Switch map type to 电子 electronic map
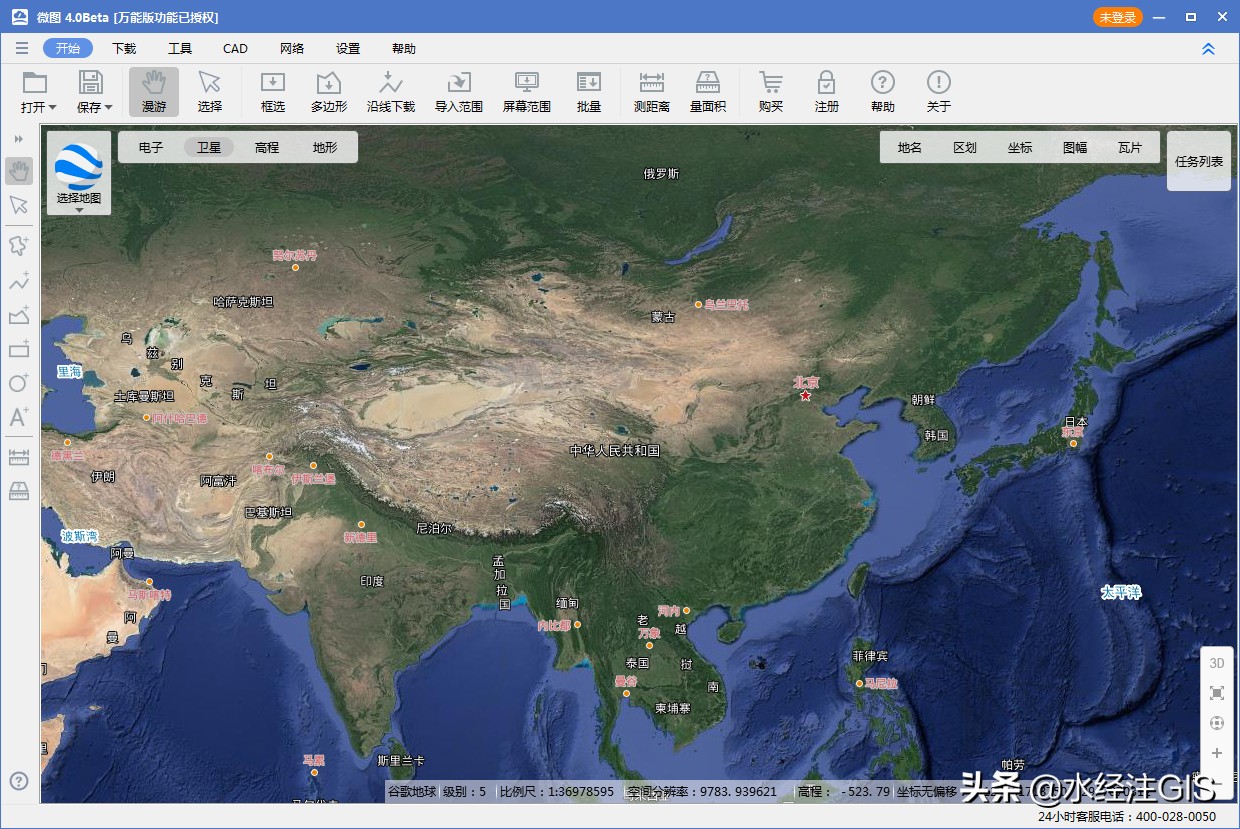This screenshot has width=1240, height=829. tap(151, 146)
